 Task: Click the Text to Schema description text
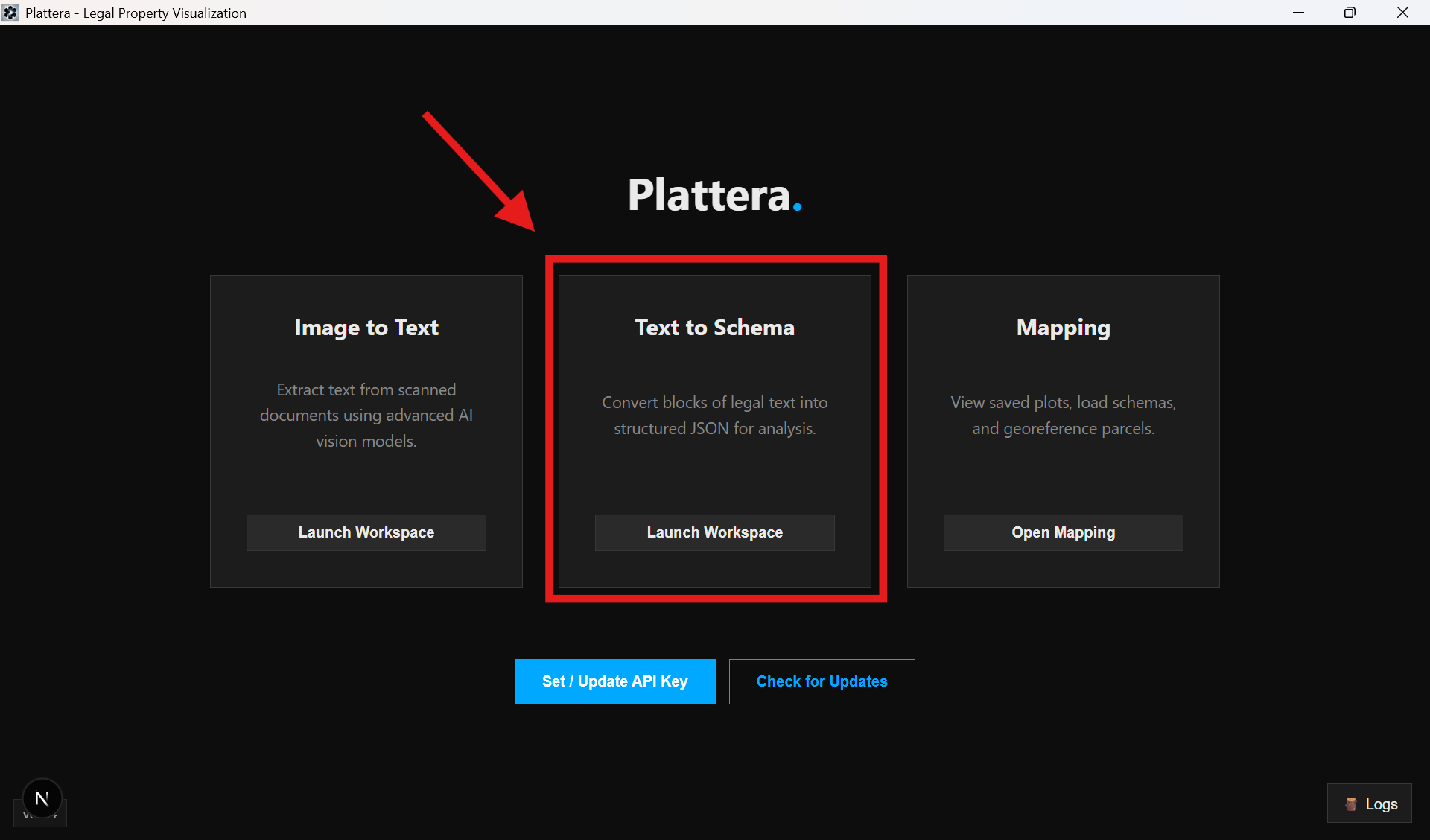point(714,415)
